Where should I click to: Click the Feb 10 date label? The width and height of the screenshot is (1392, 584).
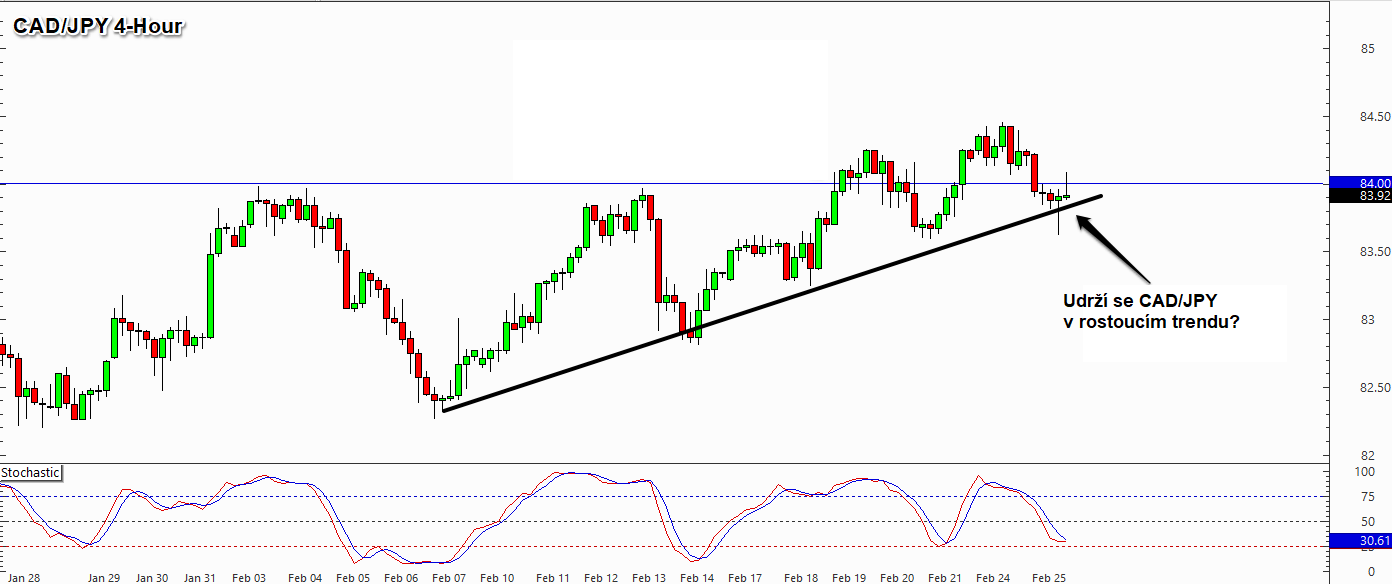coord(497,578)
